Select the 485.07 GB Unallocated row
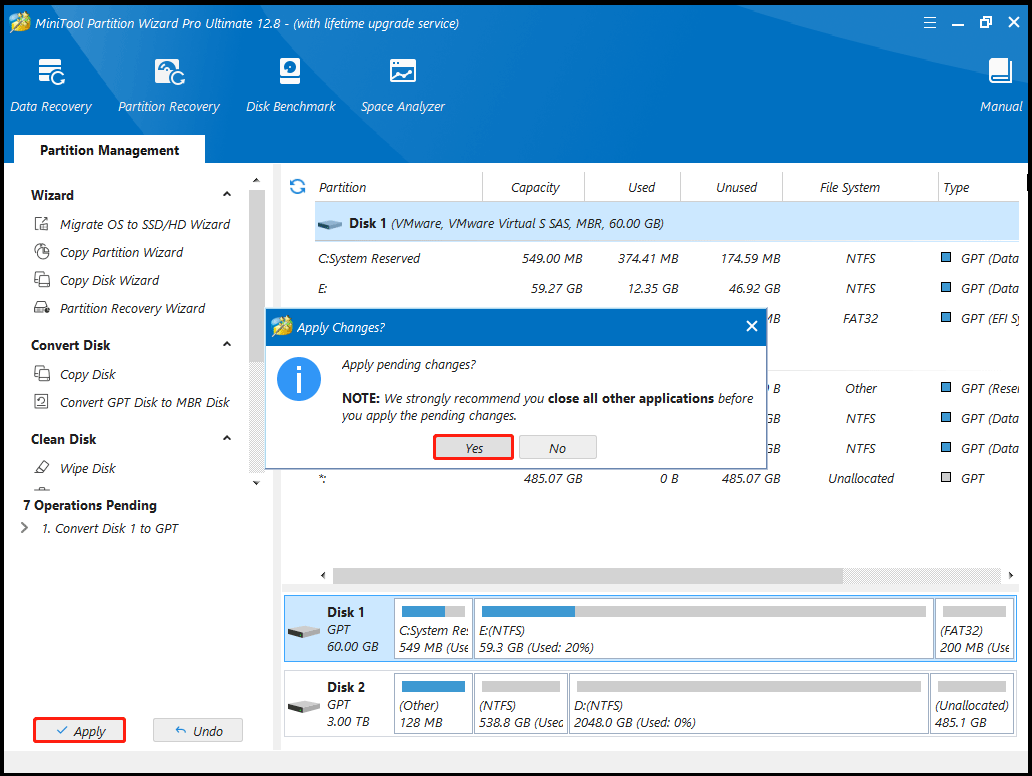The image size is (1032, 776). pyautogui.click(x=667, y=479)
